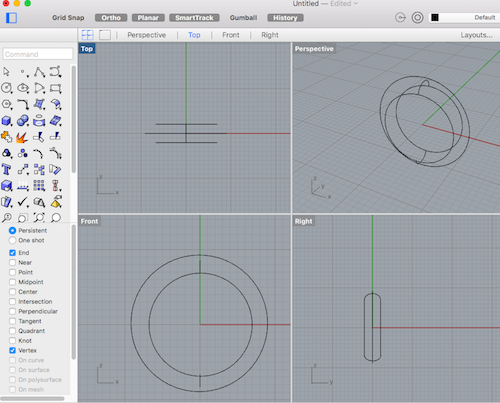Select the One shot radio option
Screen dimensions: 500x403
(12, 240)
